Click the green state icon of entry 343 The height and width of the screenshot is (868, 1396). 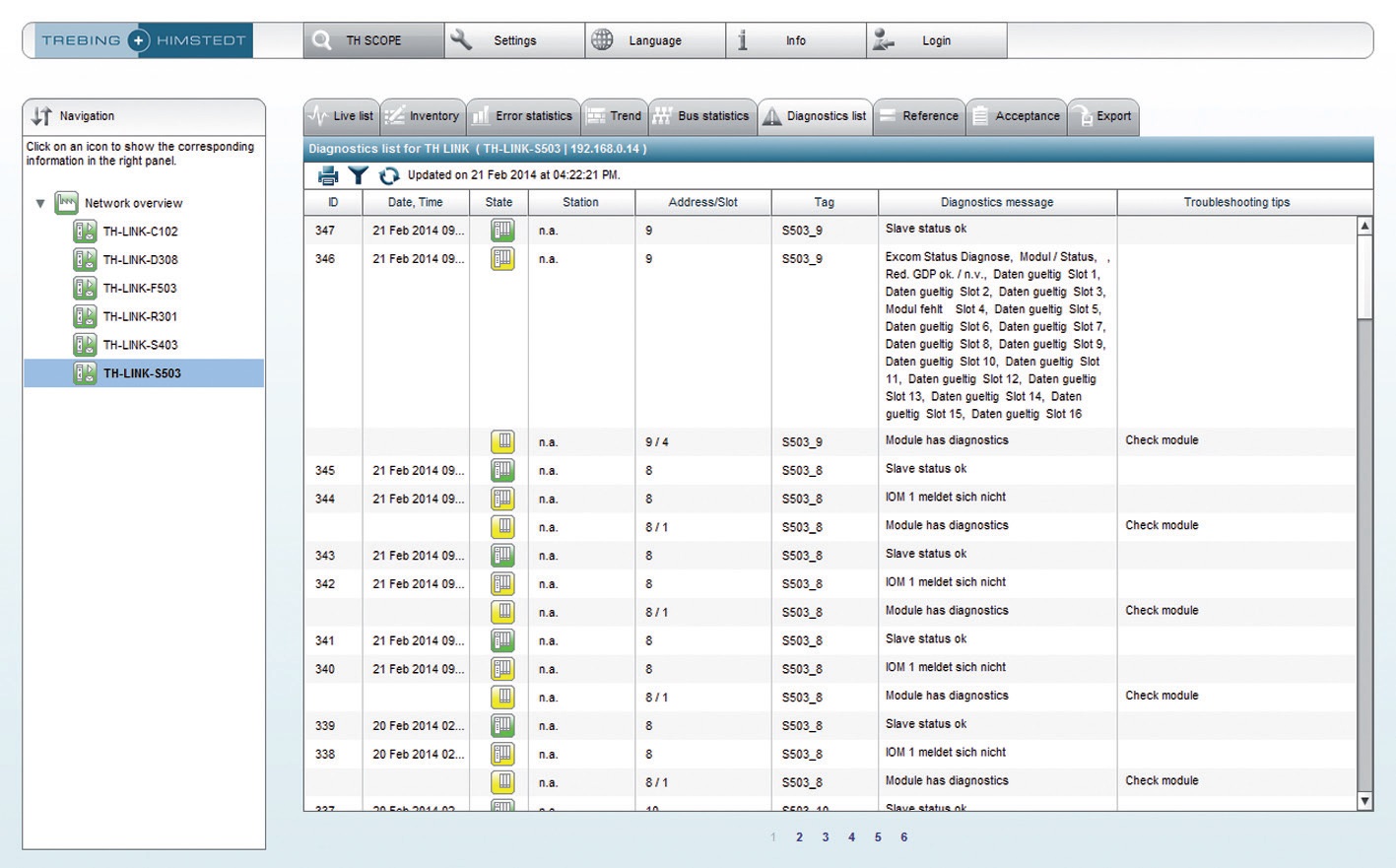pos(502,556)
